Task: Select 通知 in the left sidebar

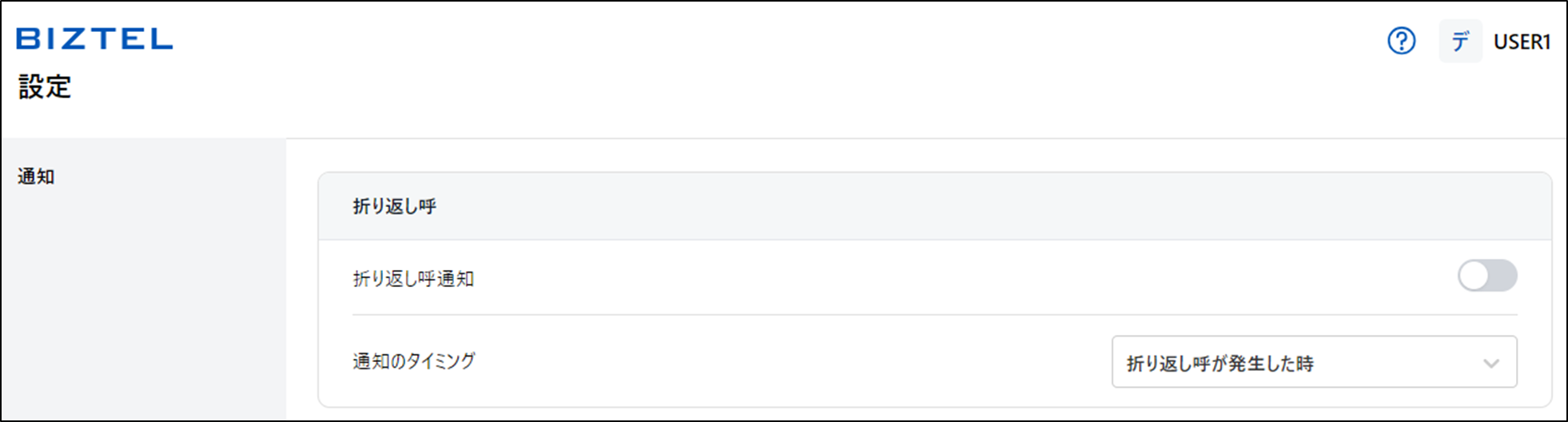Action: click(36, 177)
